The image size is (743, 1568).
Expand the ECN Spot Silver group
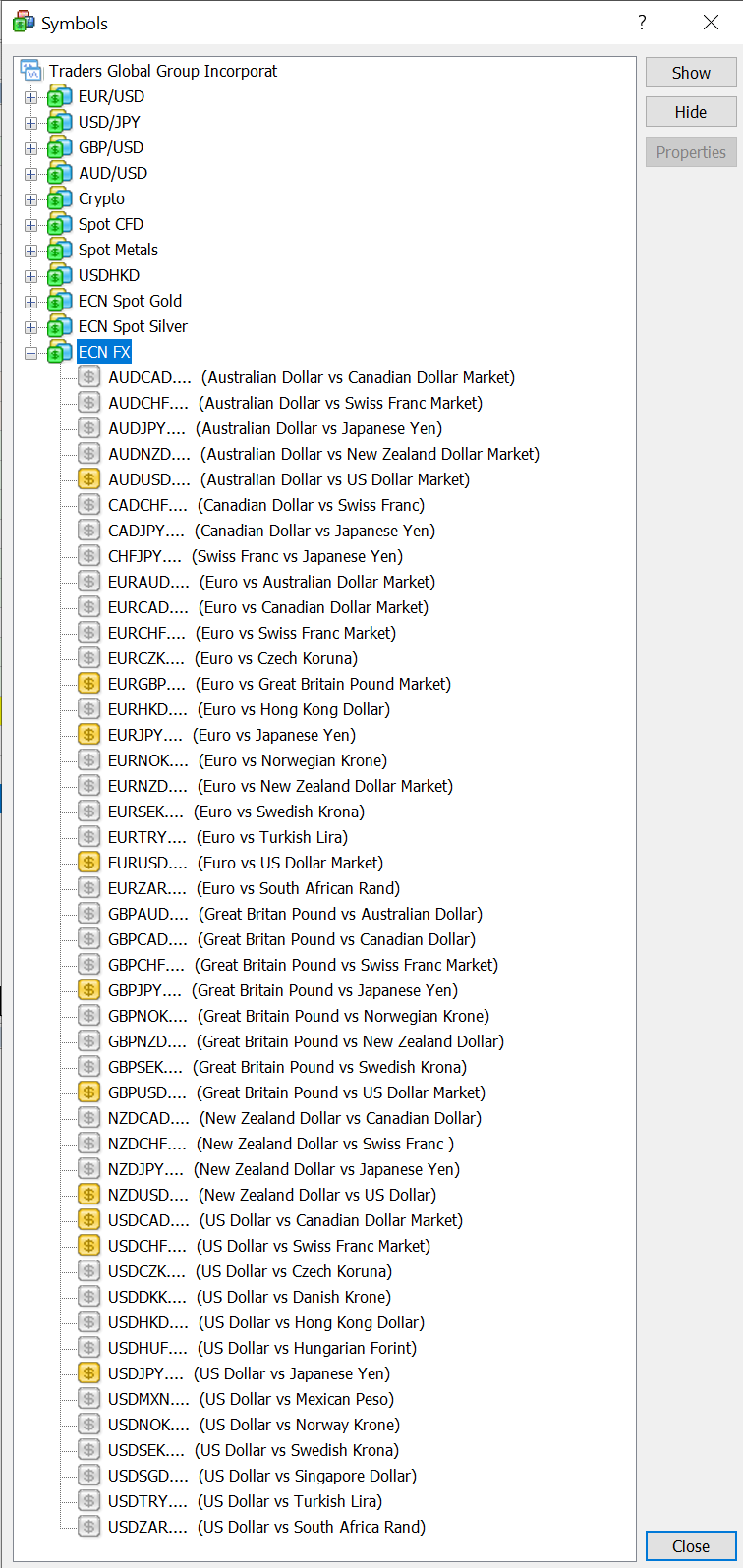tap(30, 327)
